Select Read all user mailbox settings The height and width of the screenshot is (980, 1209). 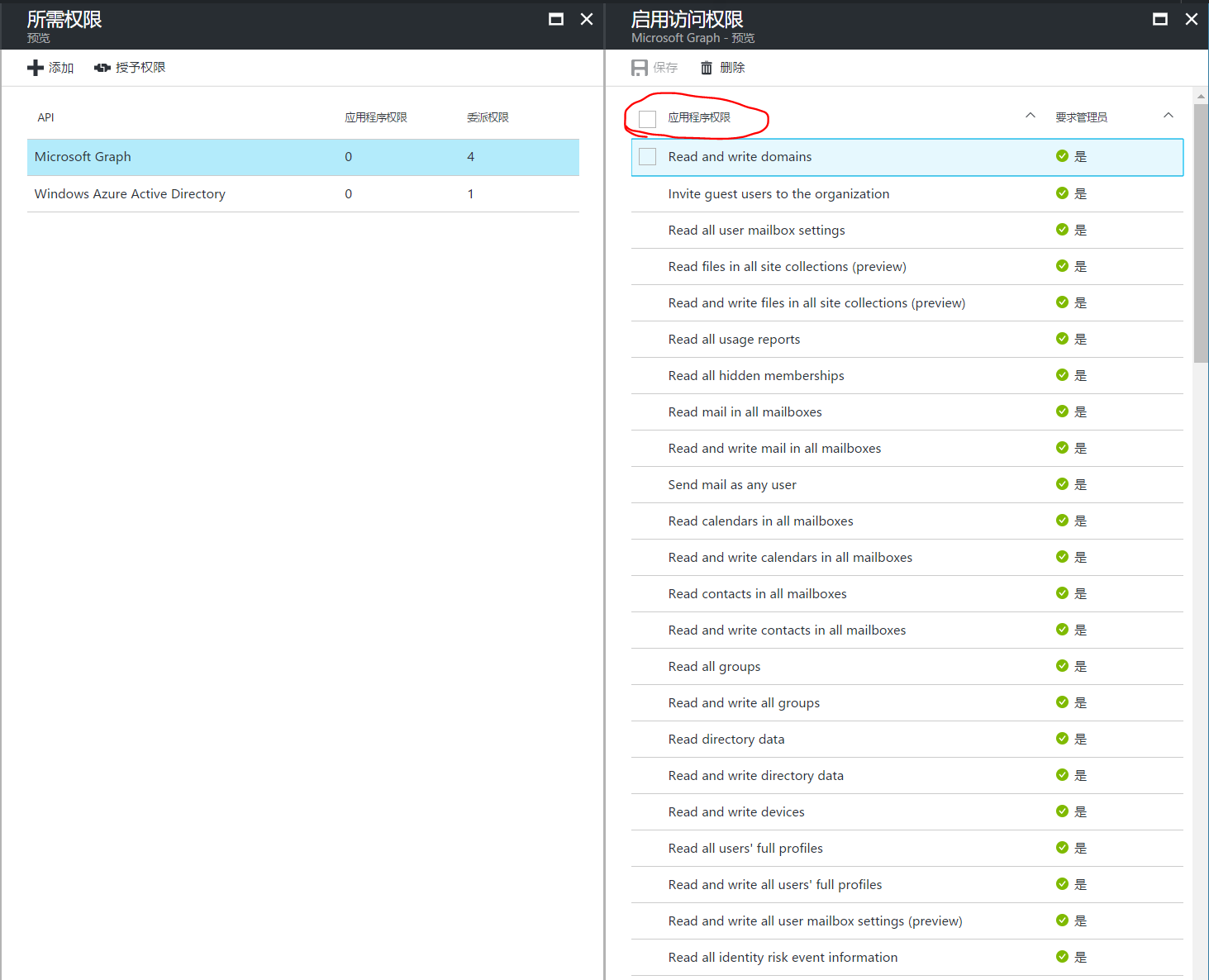tap(907, 230)
